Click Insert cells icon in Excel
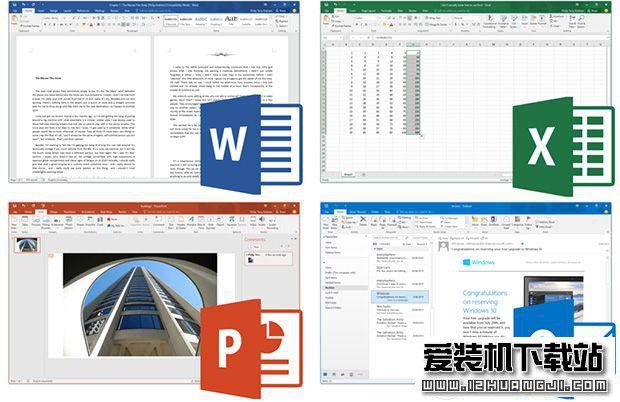The height and width of the screenshot is (402, 620). 525,20
